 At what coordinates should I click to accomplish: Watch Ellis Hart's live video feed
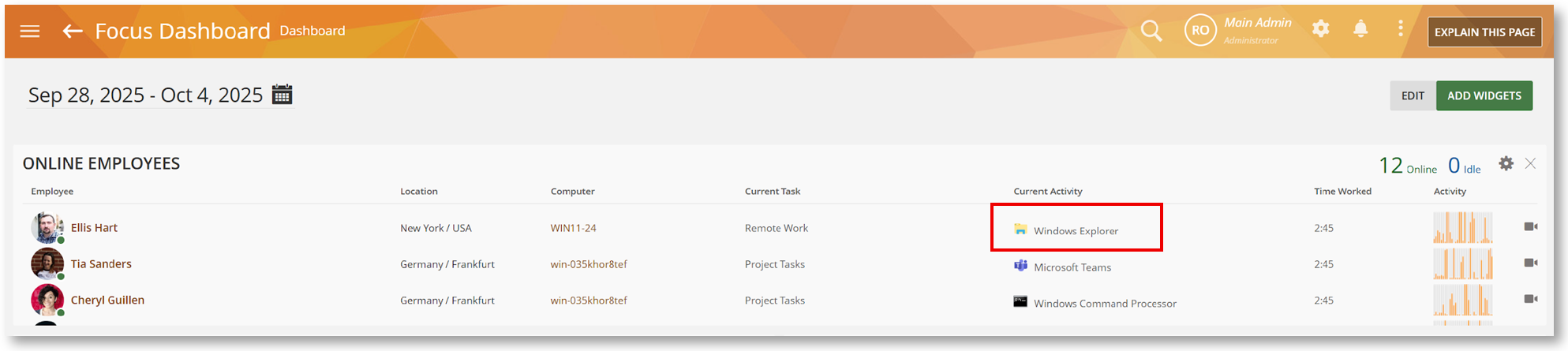pyautogui.click(x=1530, y=227)
